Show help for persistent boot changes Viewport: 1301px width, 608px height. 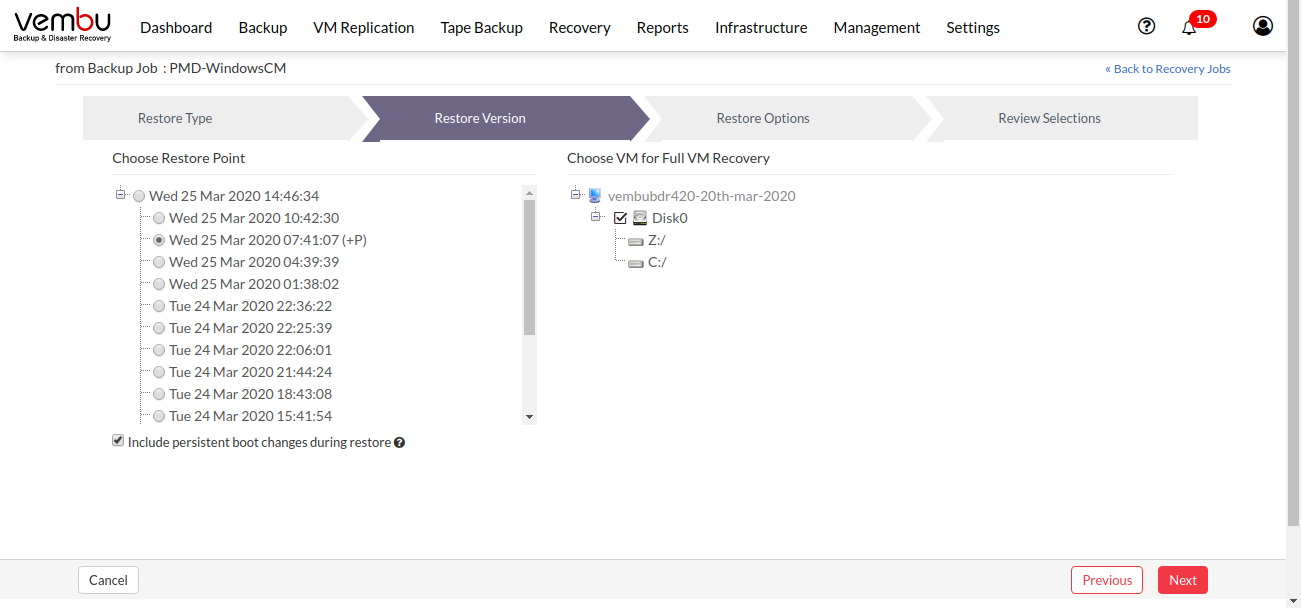tap(399, 442)
